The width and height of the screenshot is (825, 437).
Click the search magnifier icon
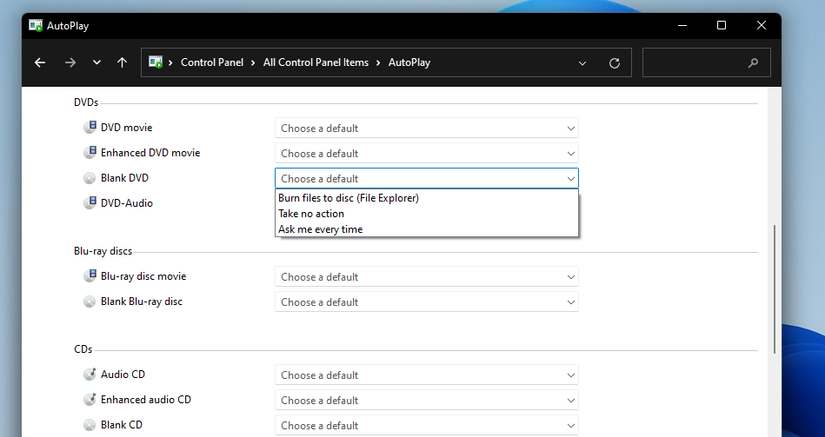click(x=753, y=63)
